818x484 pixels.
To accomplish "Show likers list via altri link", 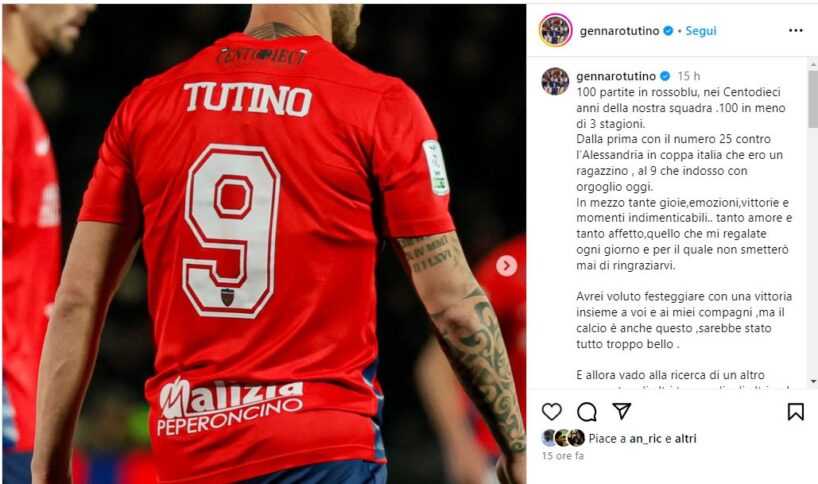I will (685, 439).
